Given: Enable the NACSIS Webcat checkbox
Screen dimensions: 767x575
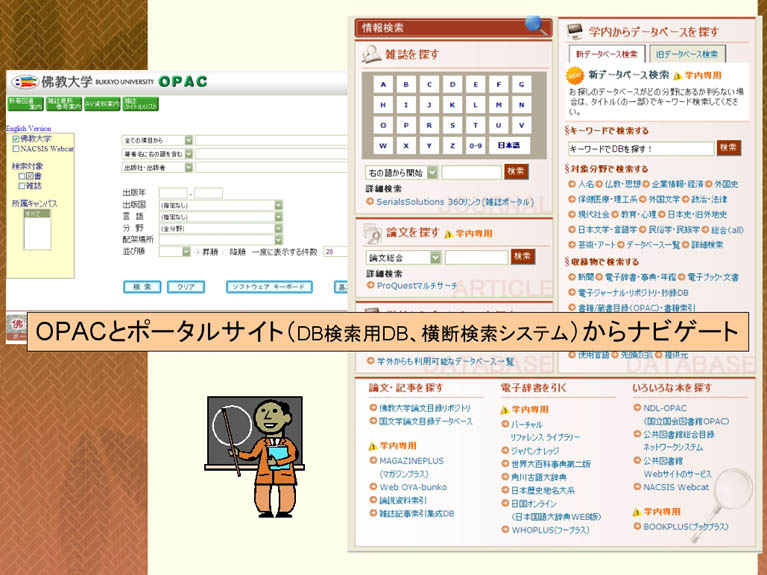Looking at the screenshot, I should coord(16,149).
